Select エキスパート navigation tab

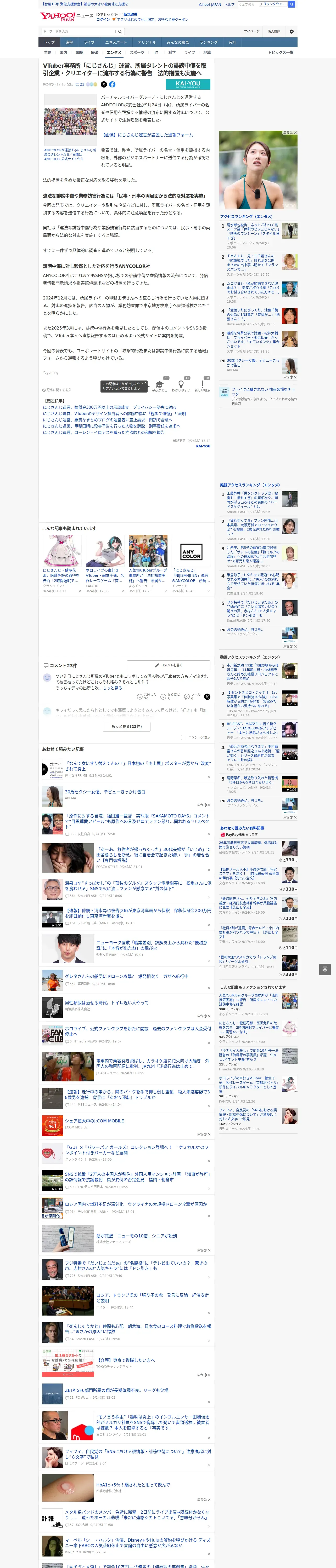(116, 43)
